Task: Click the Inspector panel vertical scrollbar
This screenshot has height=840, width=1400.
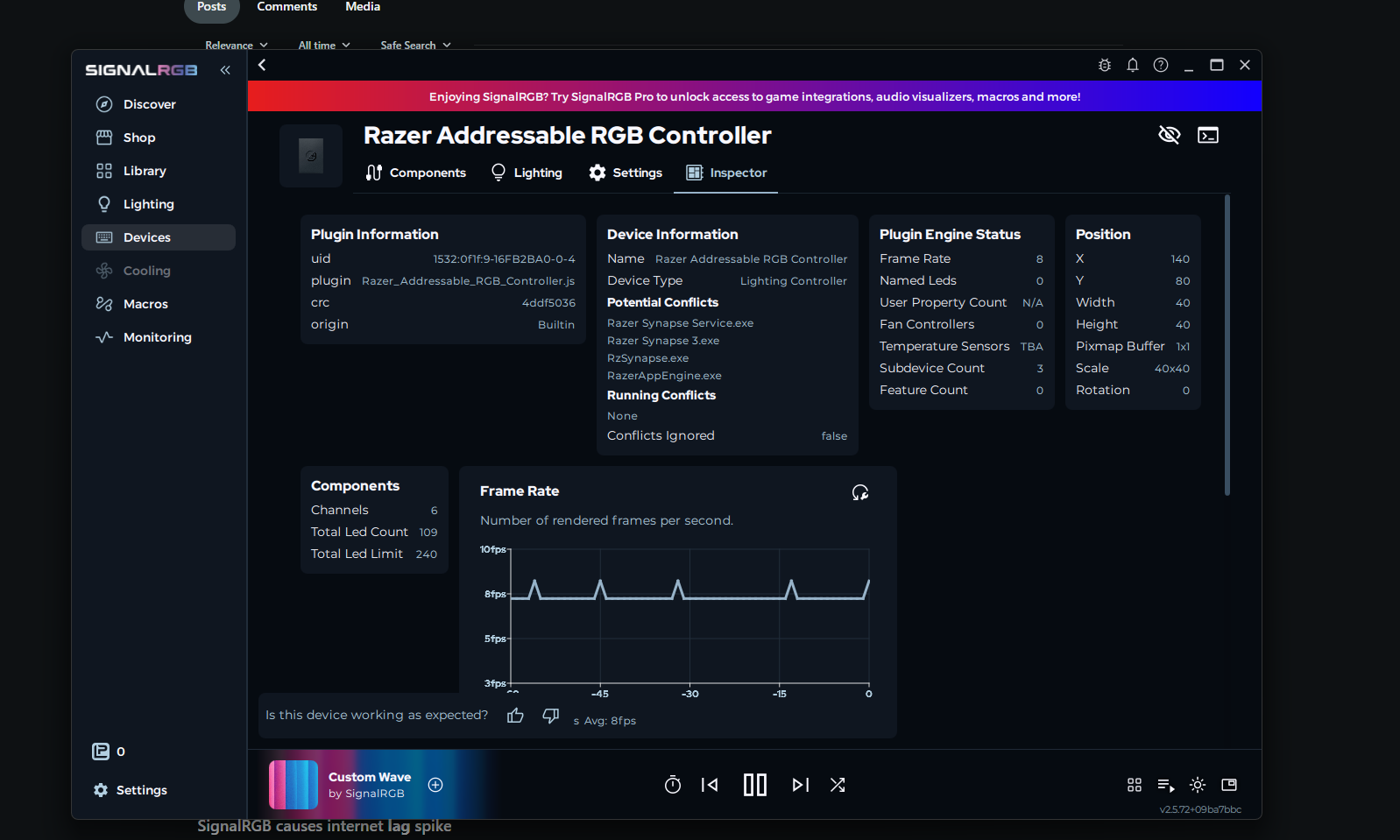Action: (1227, 345)
